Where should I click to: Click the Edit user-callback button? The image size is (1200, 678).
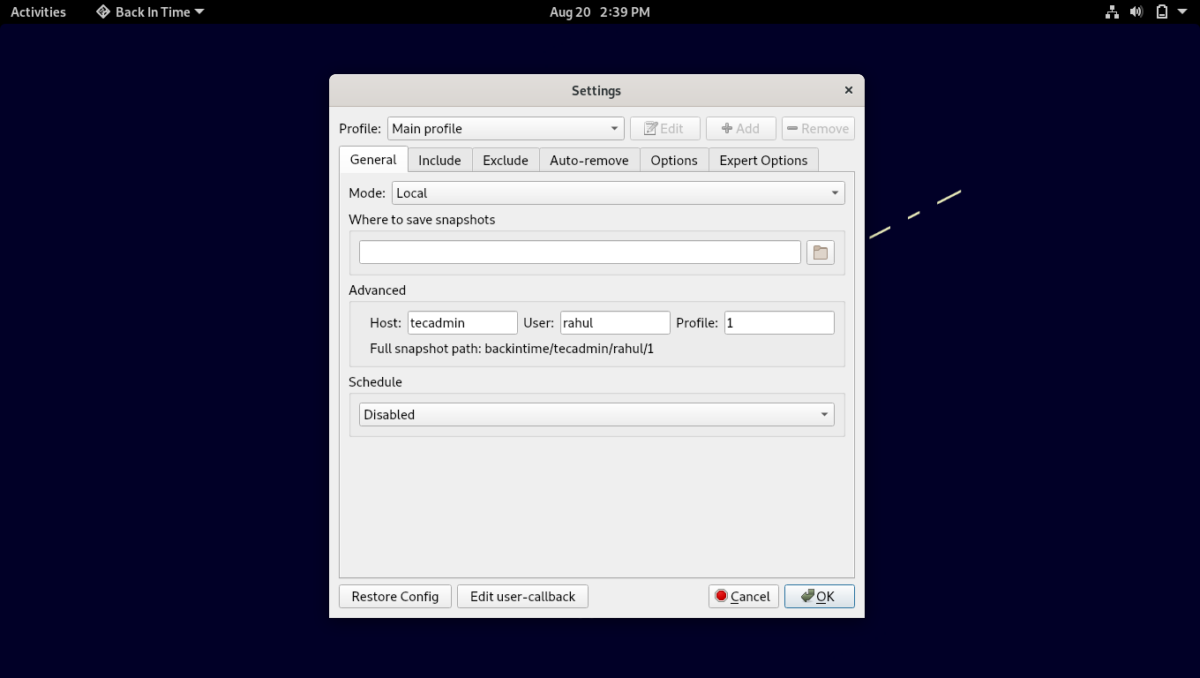522,597
